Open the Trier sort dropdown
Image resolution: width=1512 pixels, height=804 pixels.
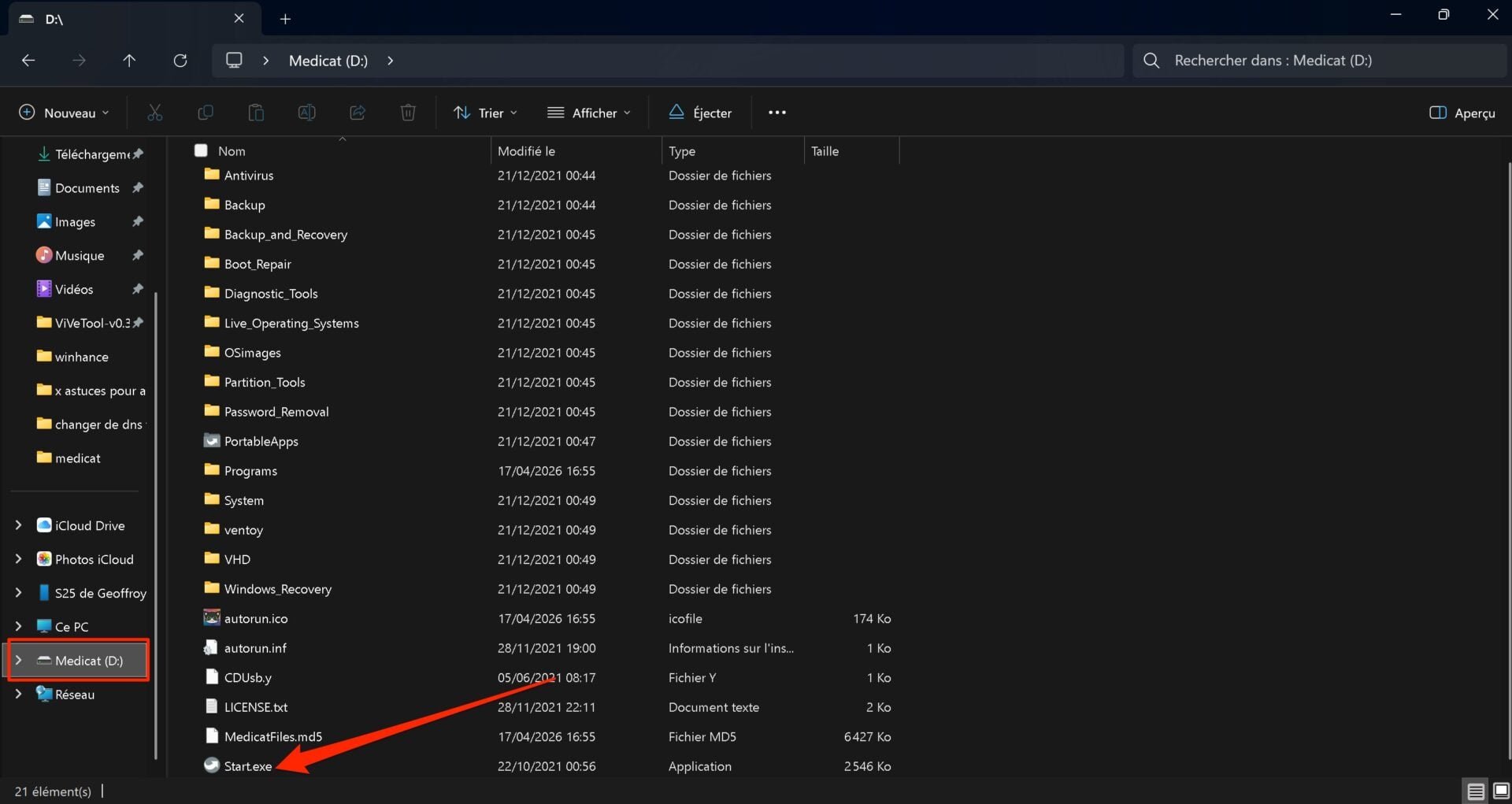pyautogui.click(x=485, y=113)
